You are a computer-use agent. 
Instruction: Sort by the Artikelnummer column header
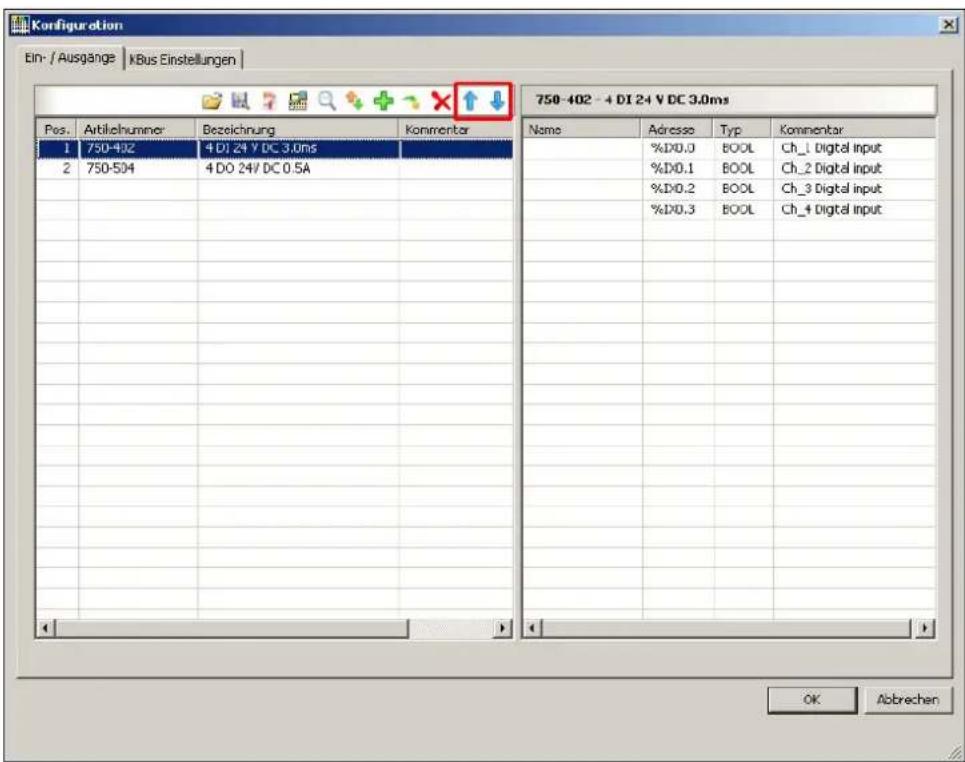(x=137, y=129)
